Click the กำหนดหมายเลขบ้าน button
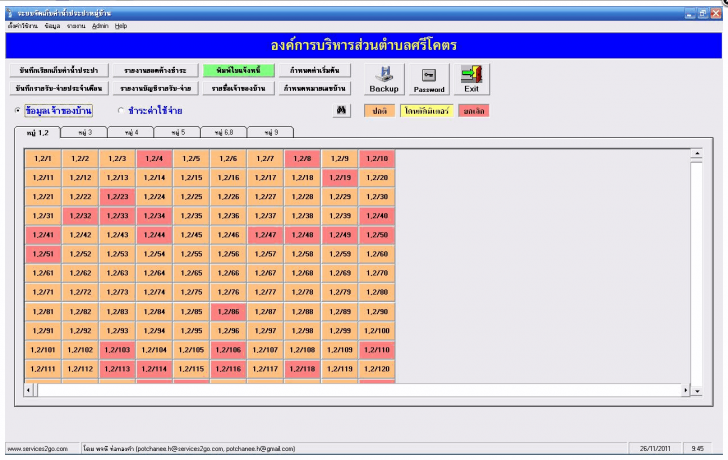The height and width of the screenshot is (460, 728). point(315,88)
